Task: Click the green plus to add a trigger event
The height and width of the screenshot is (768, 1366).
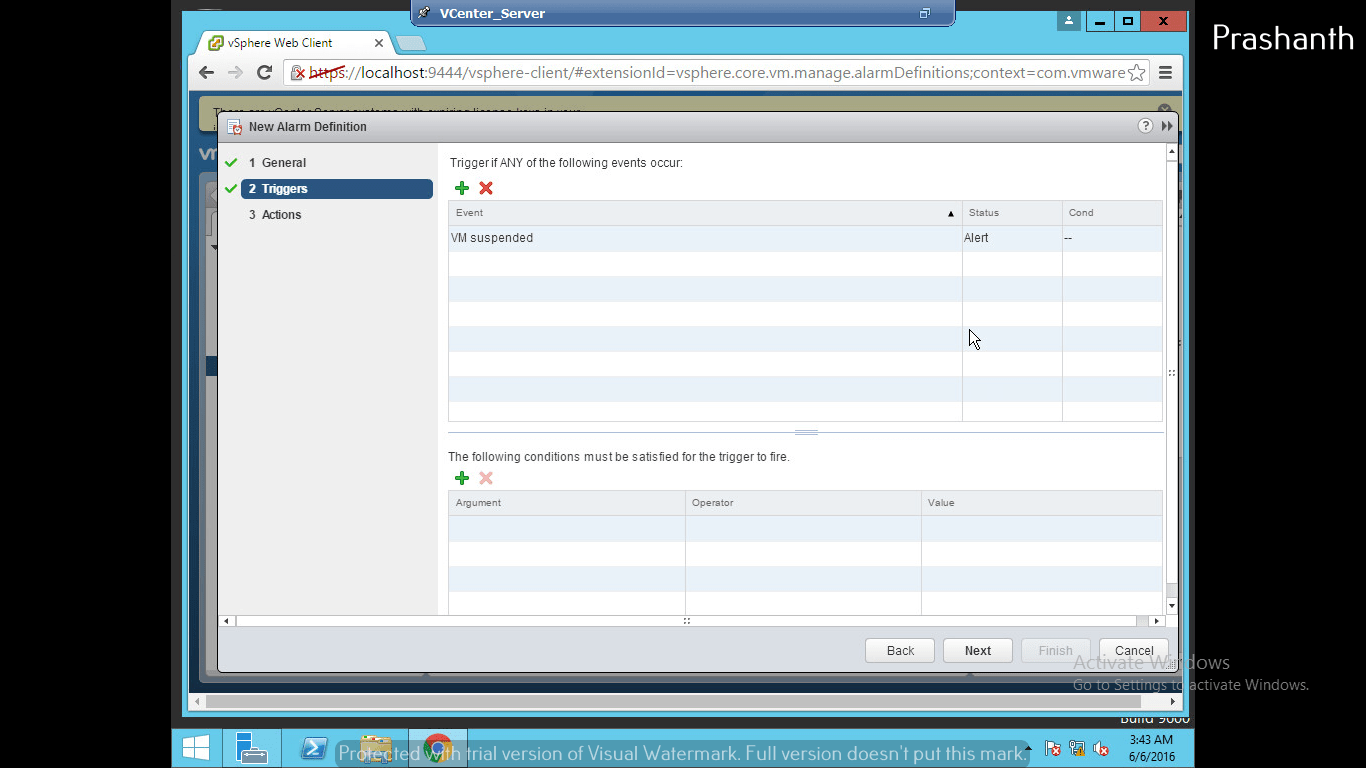Action: (x=461, y=188)
